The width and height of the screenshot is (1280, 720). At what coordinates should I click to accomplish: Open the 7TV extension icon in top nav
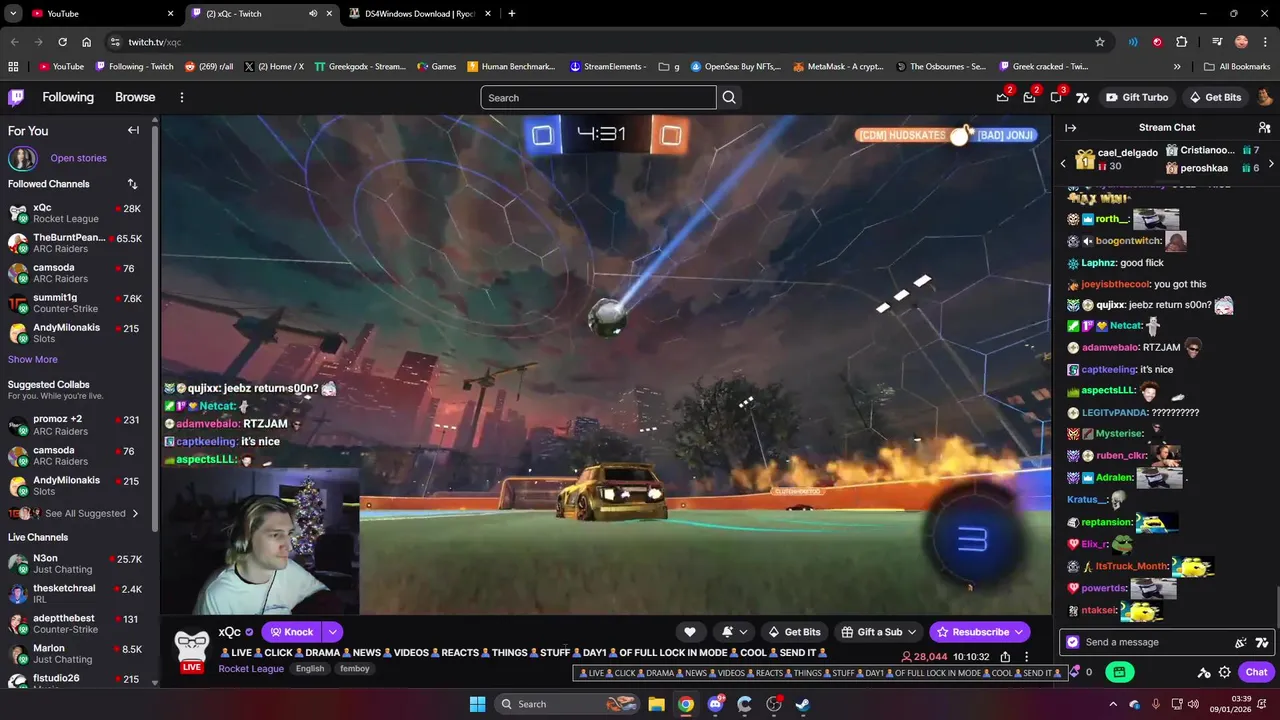click(x=1082, y=97)
